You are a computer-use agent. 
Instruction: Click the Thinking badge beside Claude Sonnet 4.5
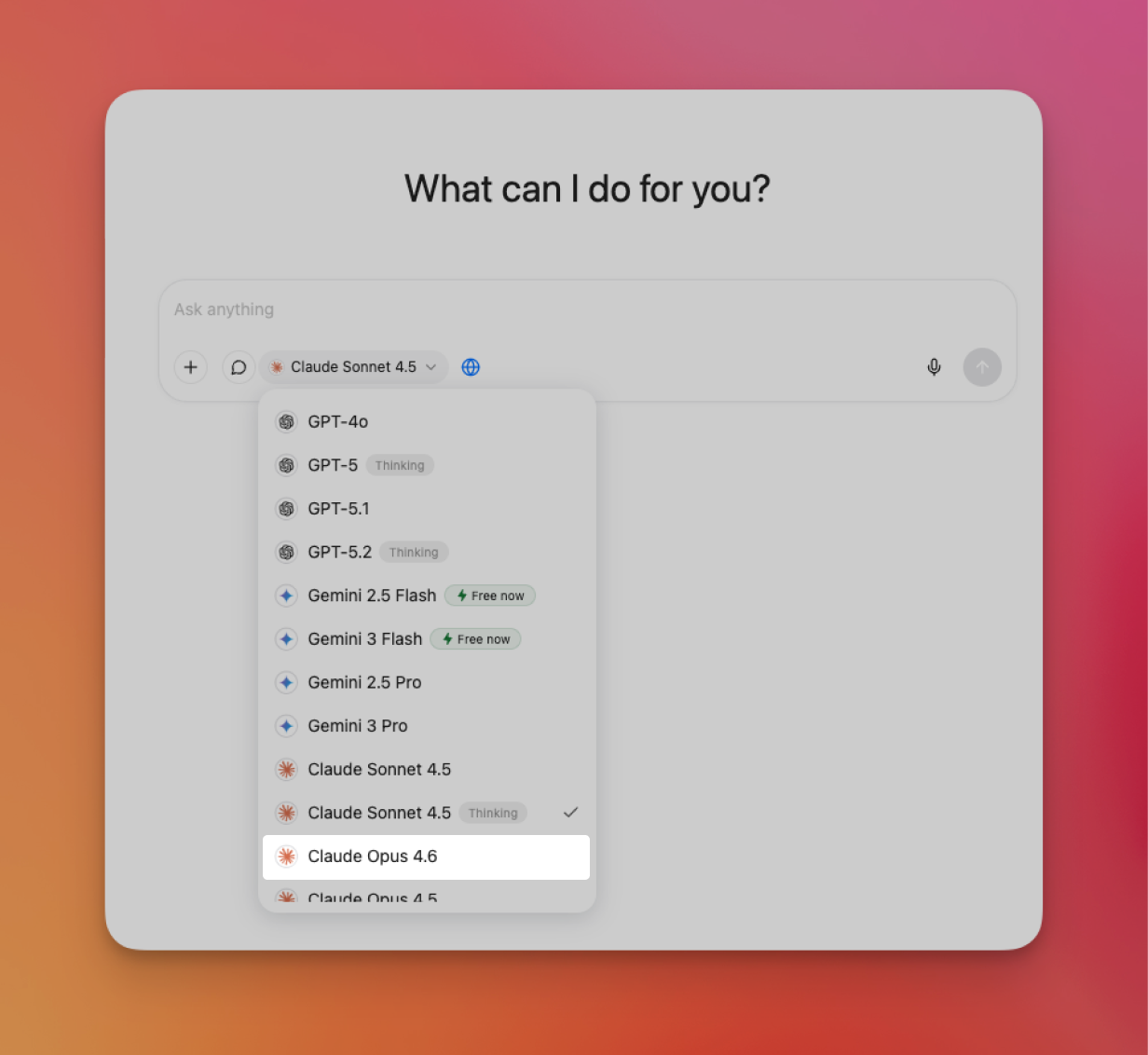(493, 813)
